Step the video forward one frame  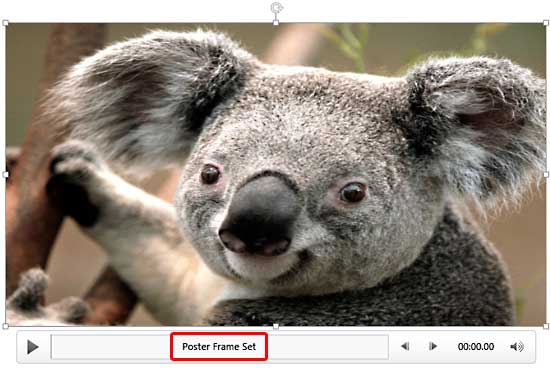click(433, 347)
